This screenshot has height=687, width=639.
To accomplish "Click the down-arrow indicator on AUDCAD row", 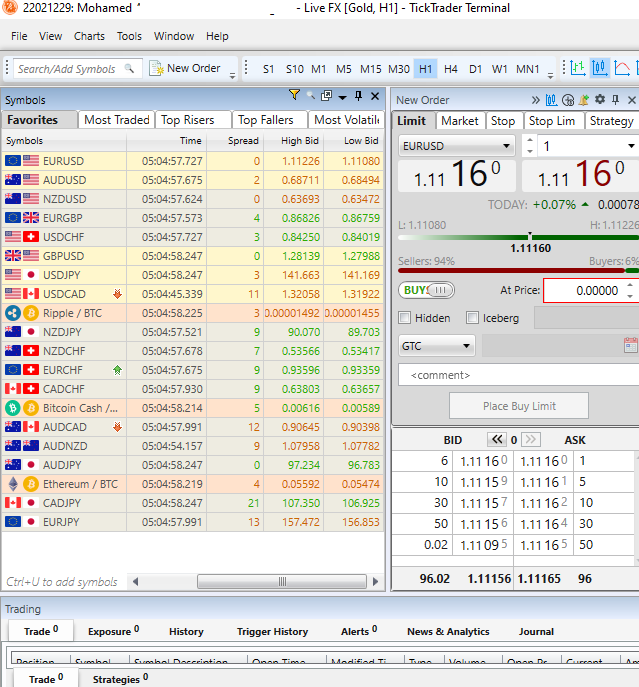I will click(x=117, y=427).
